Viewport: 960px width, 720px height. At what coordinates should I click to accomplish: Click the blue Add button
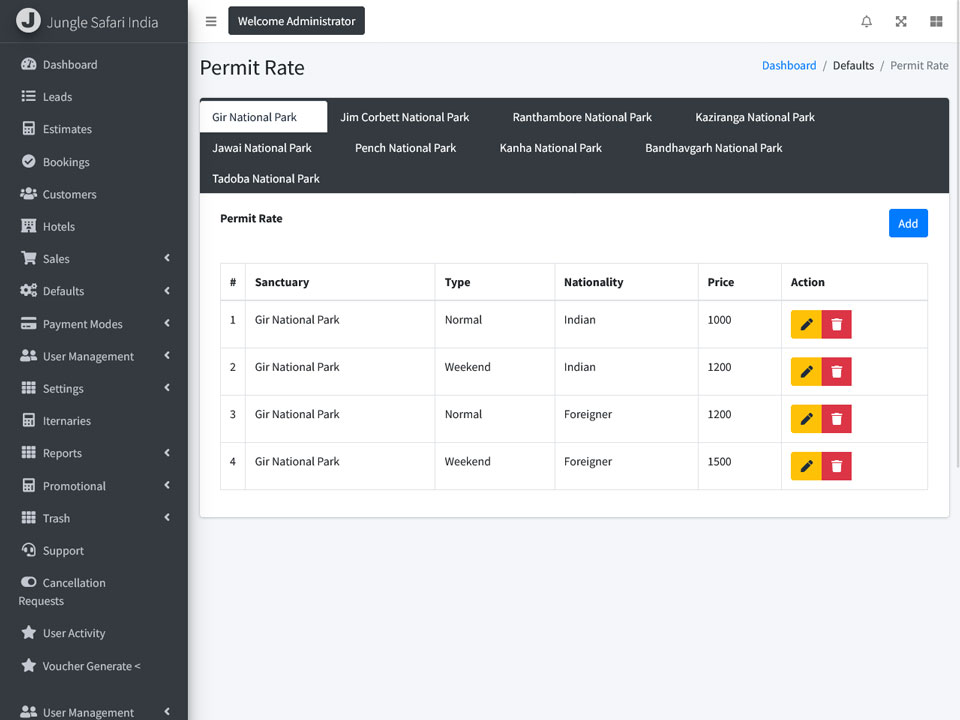(x=908, y=223)
